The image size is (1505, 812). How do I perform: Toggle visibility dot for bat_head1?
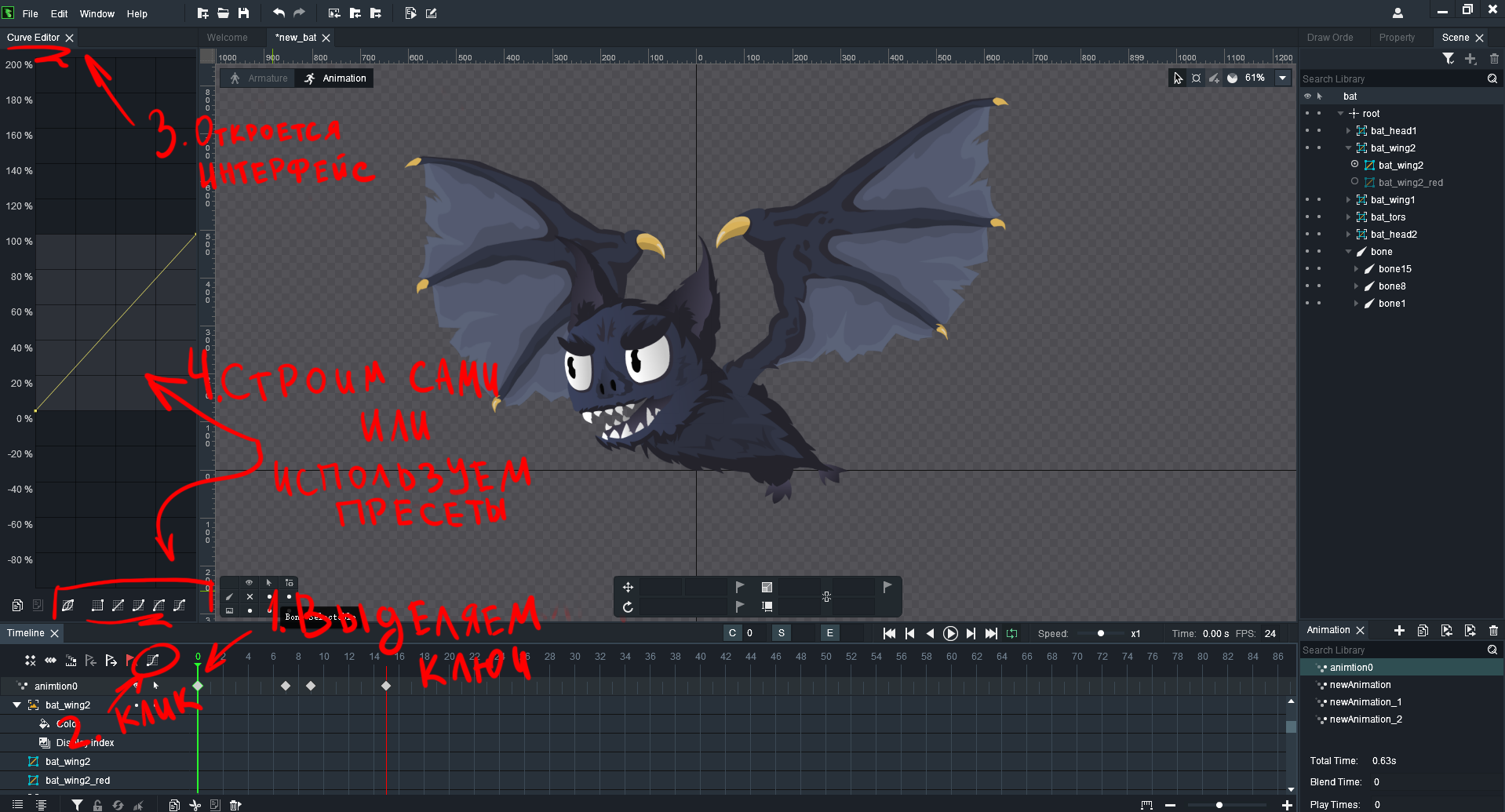pos(1307,131)
